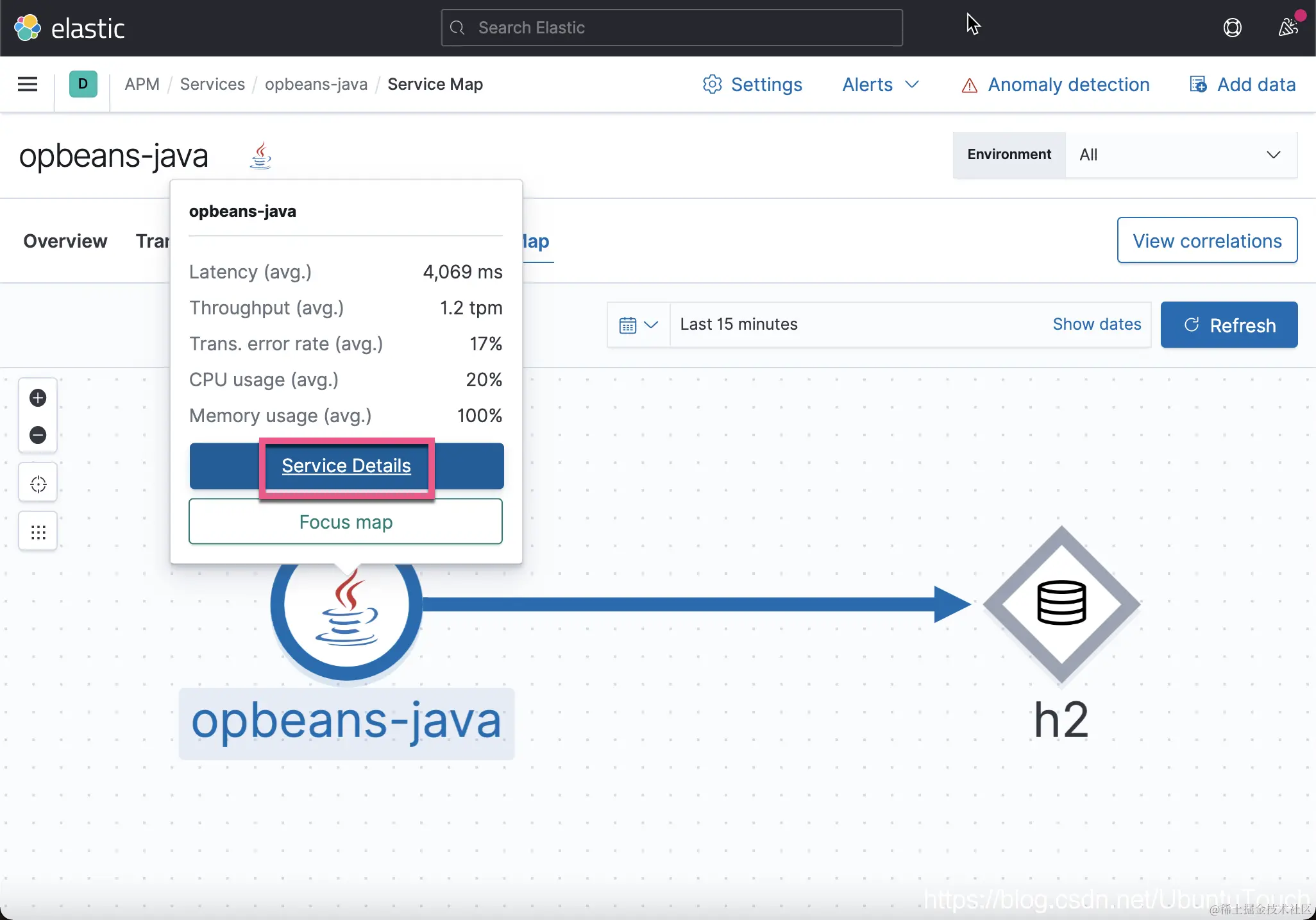Expand the Environment All dropdown
Screen dimensions: 1316x920
(x=1180, y=155)
